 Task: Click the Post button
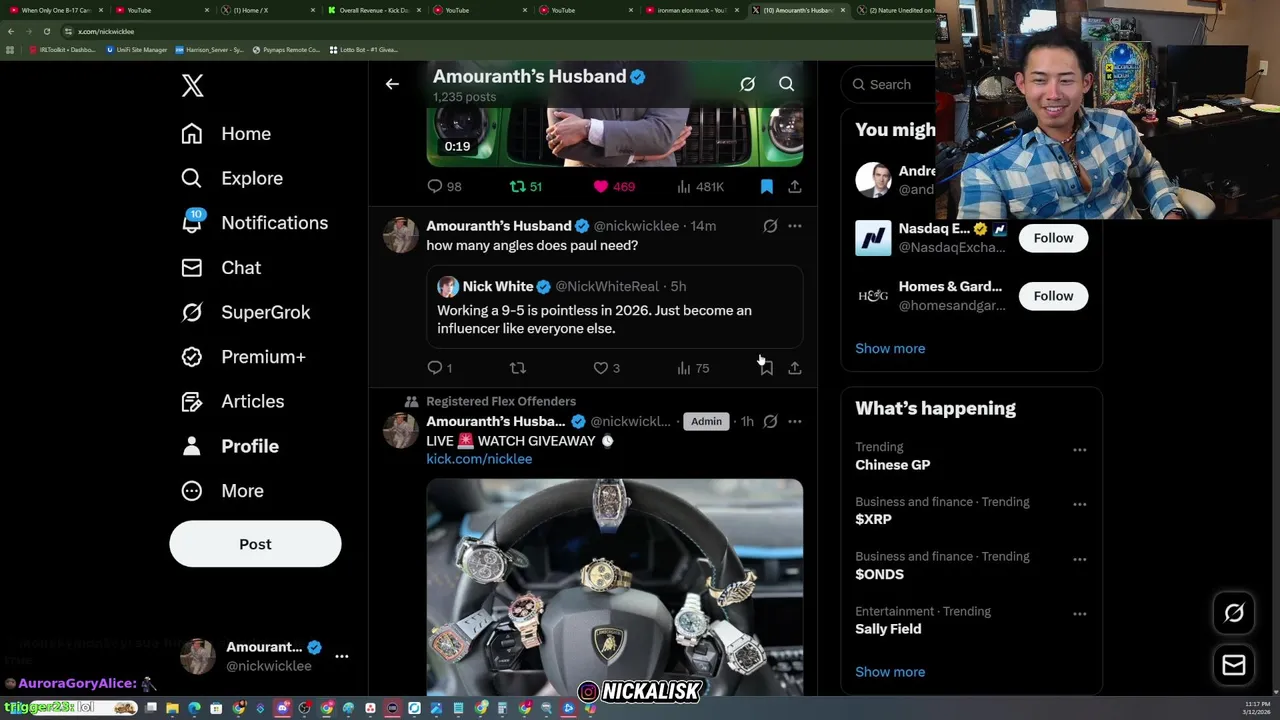click(255, 544)
